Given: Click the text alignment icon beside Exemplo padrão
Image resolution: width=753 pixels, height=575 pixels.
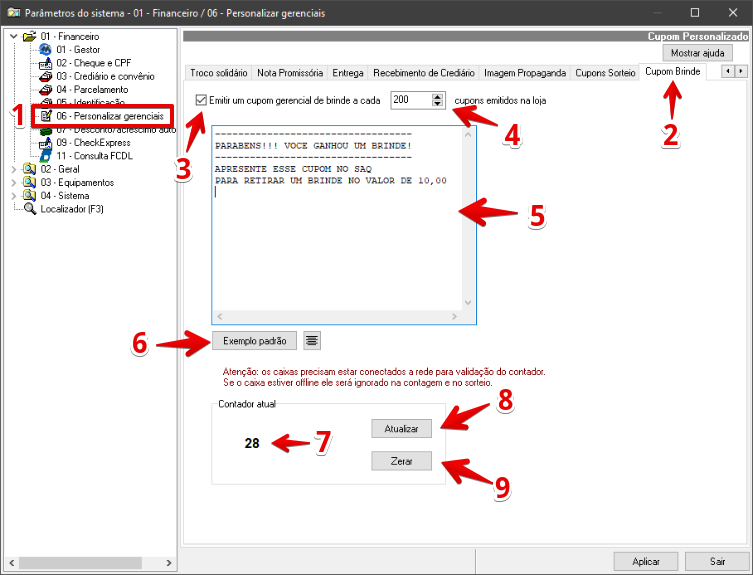Looking at the screenshot, I should (312, 341).
